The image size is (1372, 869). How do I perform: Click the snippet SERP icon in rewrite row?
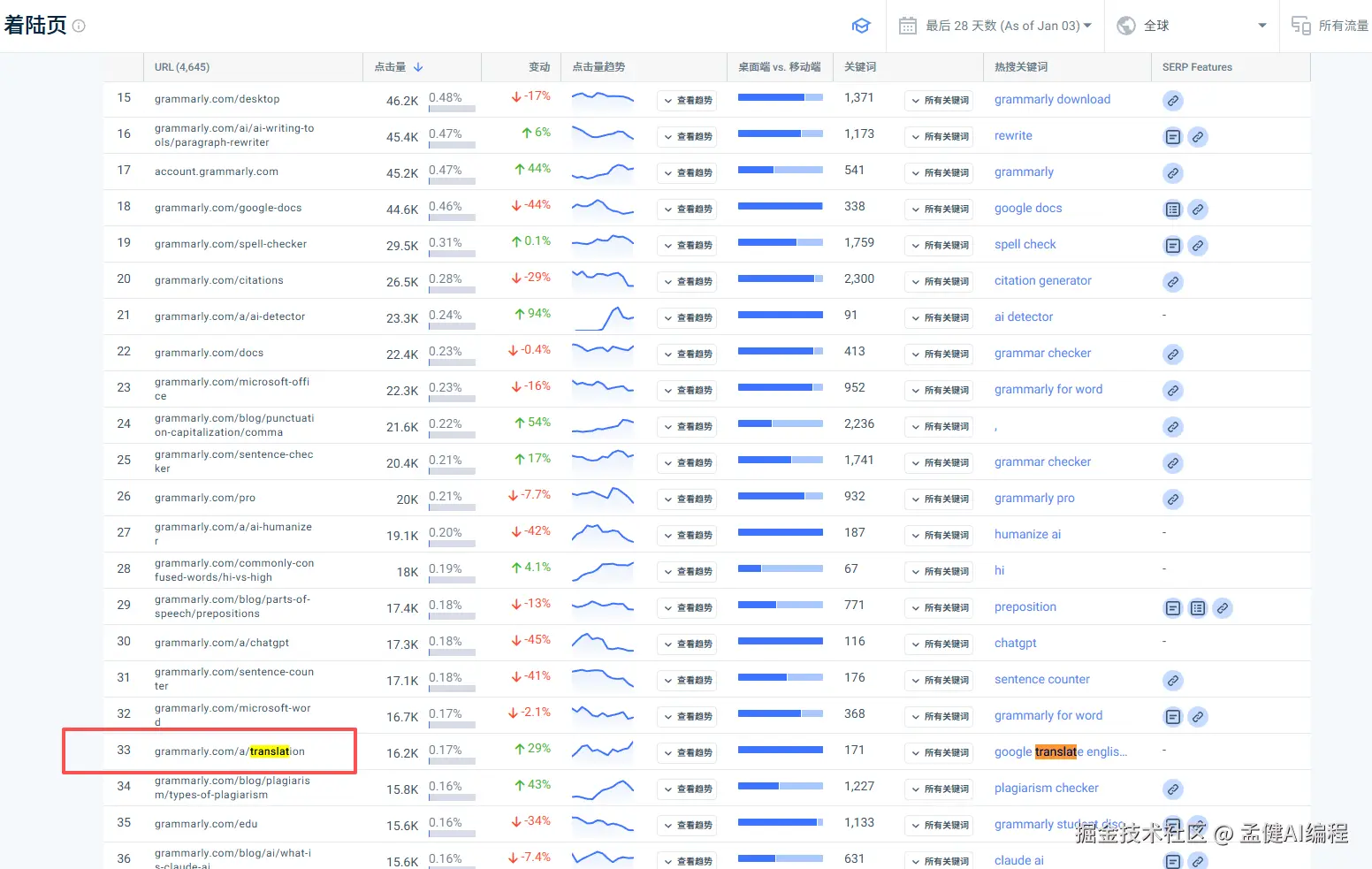(x=1172, y=137)
